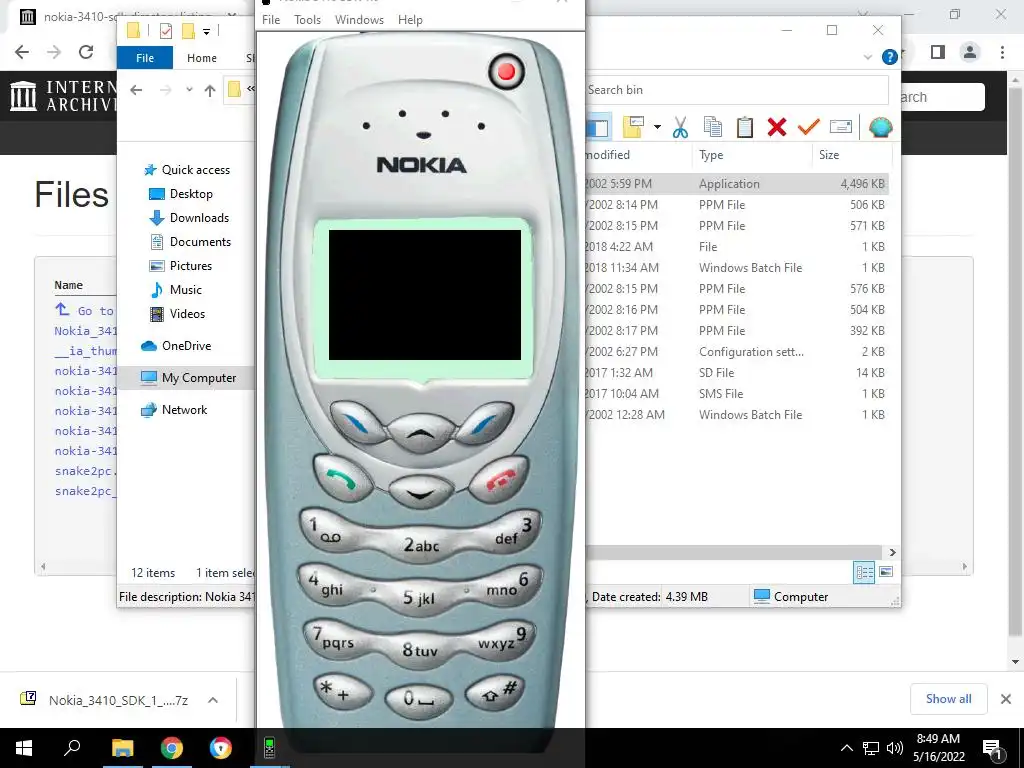Open Quick Access Toolbar customize dropdown
Viewport: 1024px width, 768px height.
206,31
